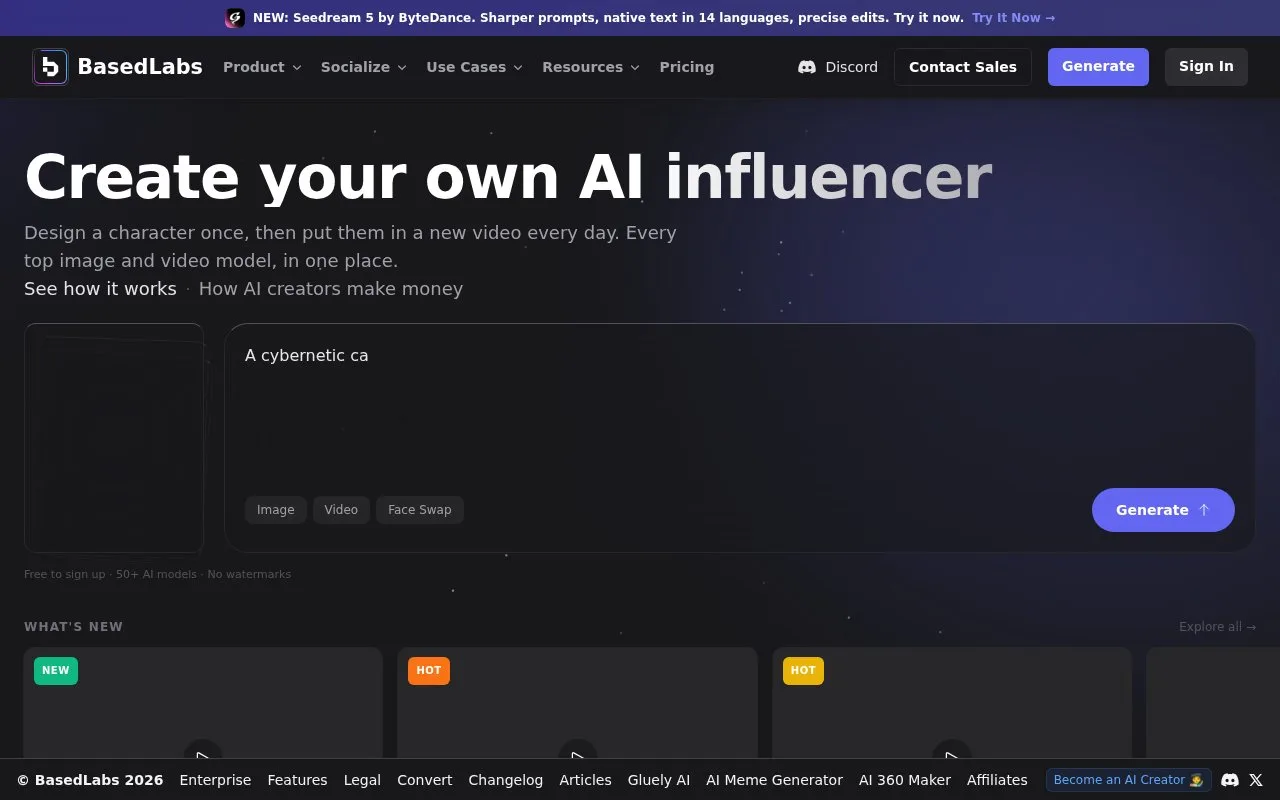The width and height of the screenshot is (1280, 800).
Task: Click Become an AI Creator badge
Action: [x=1129, y=780]
